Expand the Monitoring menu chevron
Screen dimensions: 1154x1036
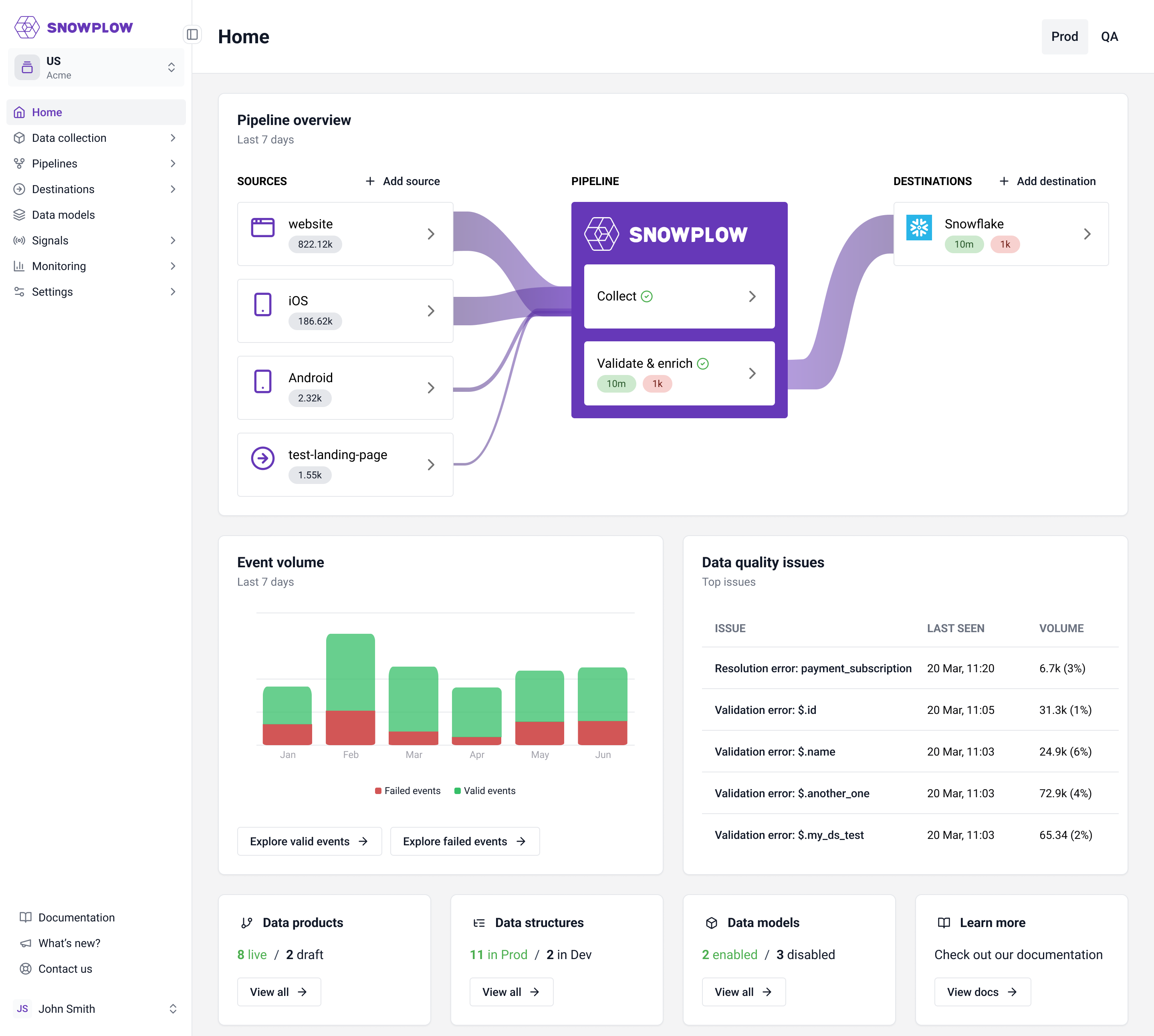[x=173, y=266]
